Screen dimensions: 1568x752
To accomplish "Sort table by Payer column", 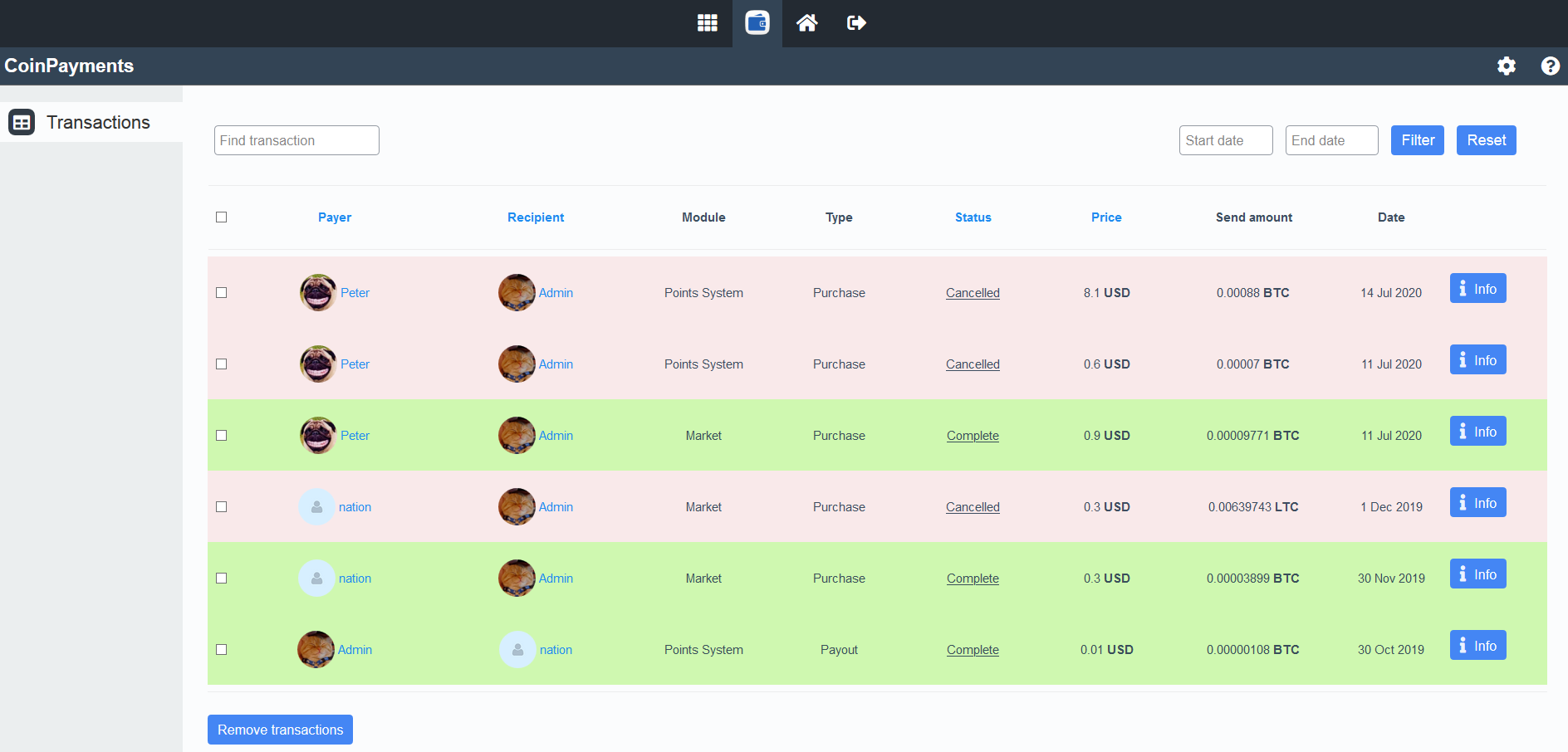I will pyautogui.click(x=335, y=217).
